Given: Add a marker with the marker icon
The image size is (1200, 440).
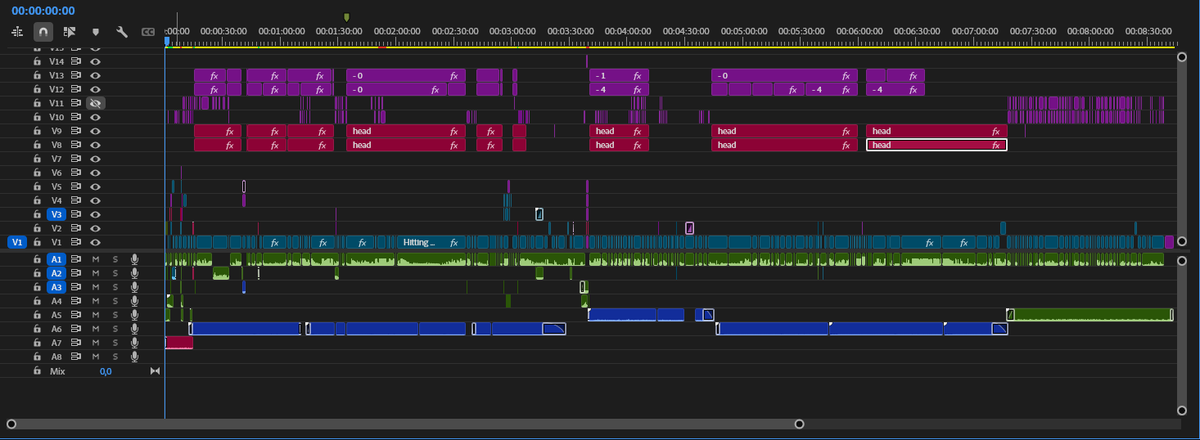Looking at the screenshot, I should [x=96, y=32].
